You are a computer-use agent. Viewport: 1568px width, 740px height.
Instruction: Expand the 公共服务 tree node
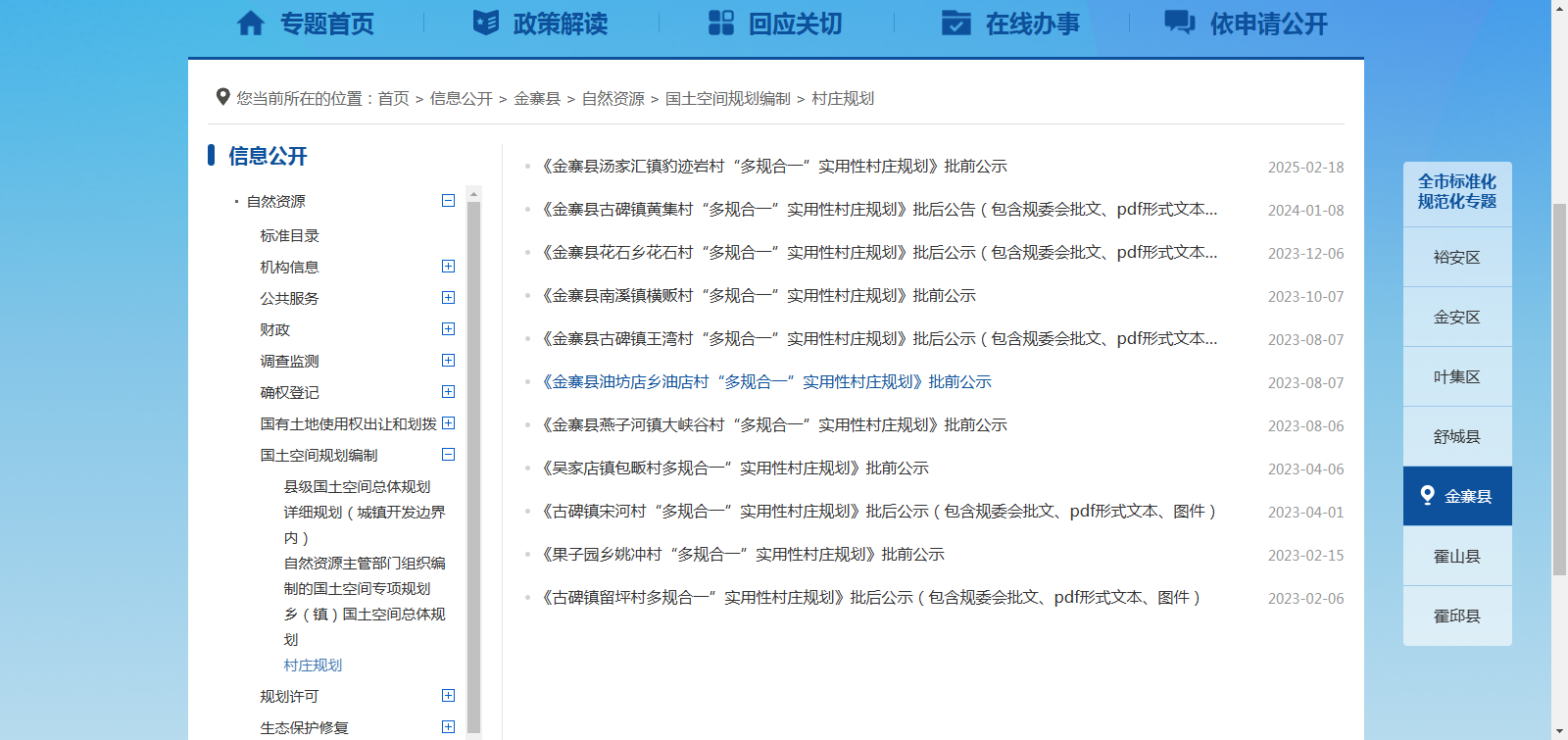[x=448, y=298]
